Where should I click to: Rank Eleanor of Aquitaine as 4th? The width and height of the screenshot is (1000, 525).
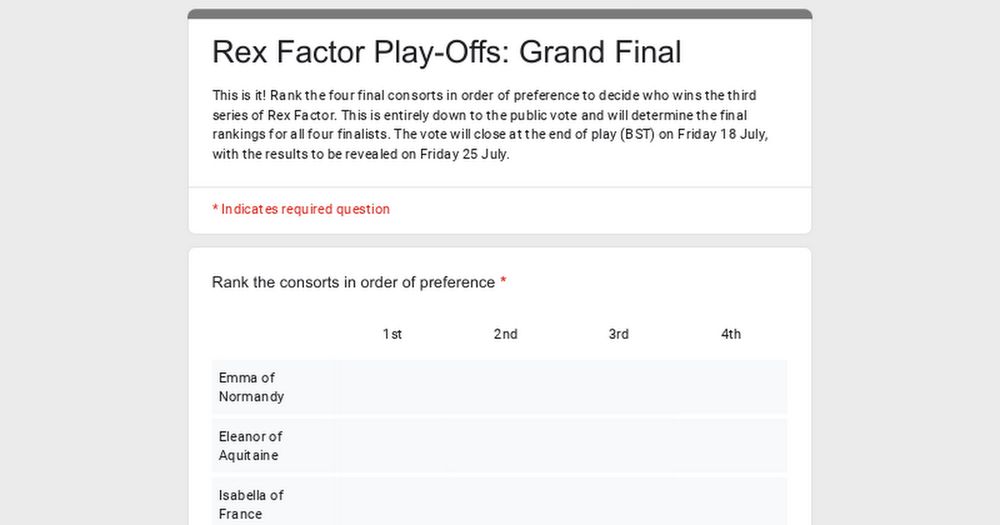pos(731,446)
